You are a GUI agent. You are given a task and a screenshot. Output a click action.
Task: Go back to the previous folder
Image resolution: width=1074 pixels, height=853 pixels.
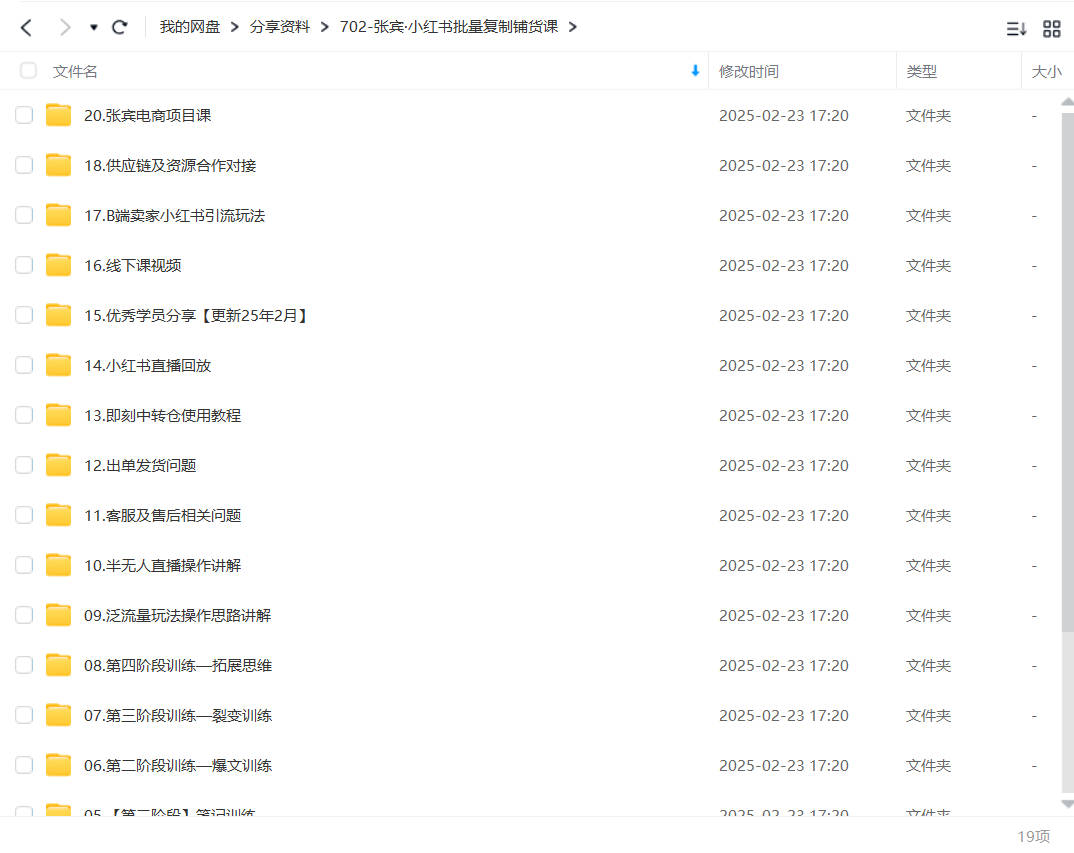(26, 27)
